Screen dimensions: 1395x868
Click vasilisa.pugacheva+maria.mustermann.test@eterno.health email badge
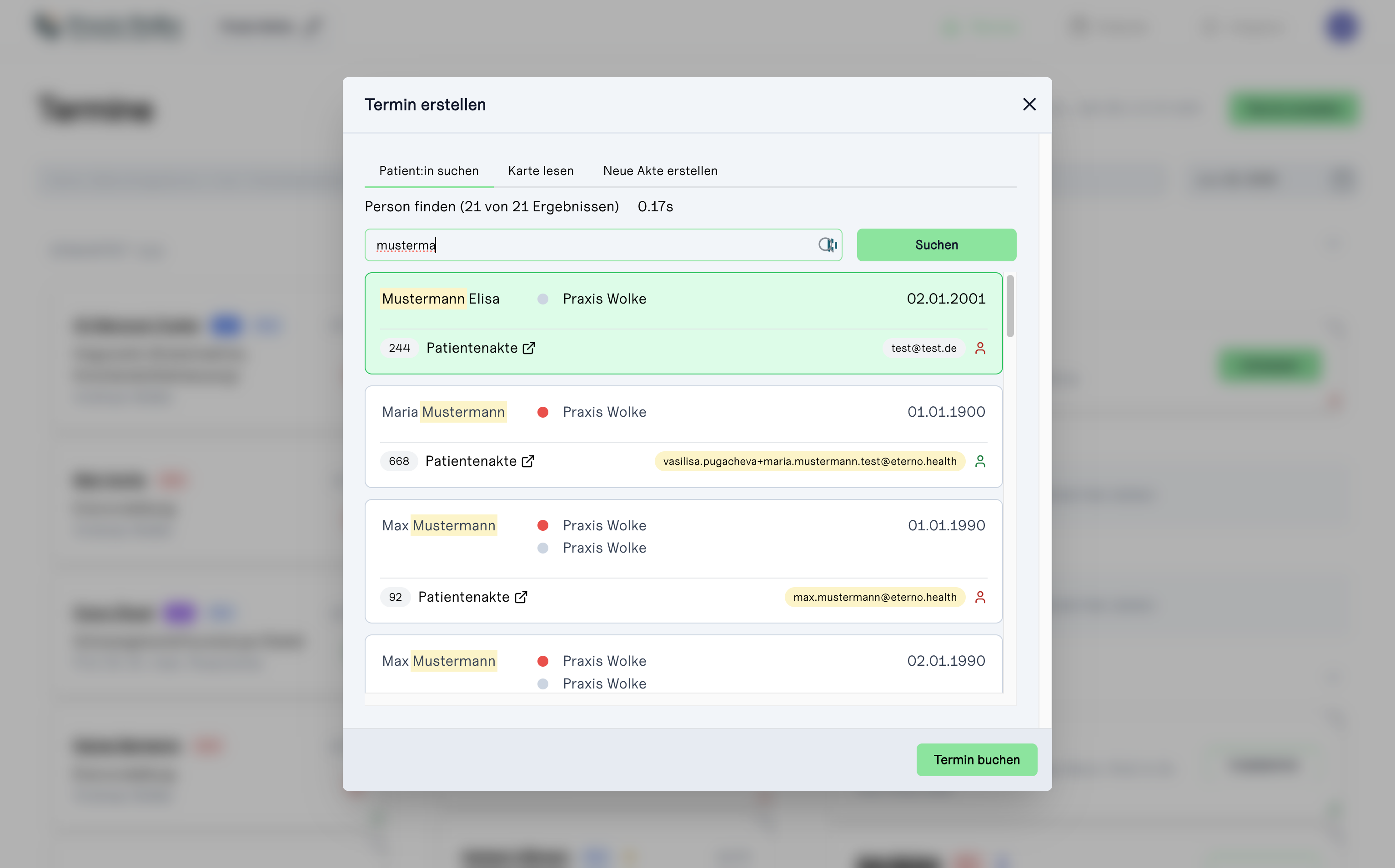click(x=810, y=461)
